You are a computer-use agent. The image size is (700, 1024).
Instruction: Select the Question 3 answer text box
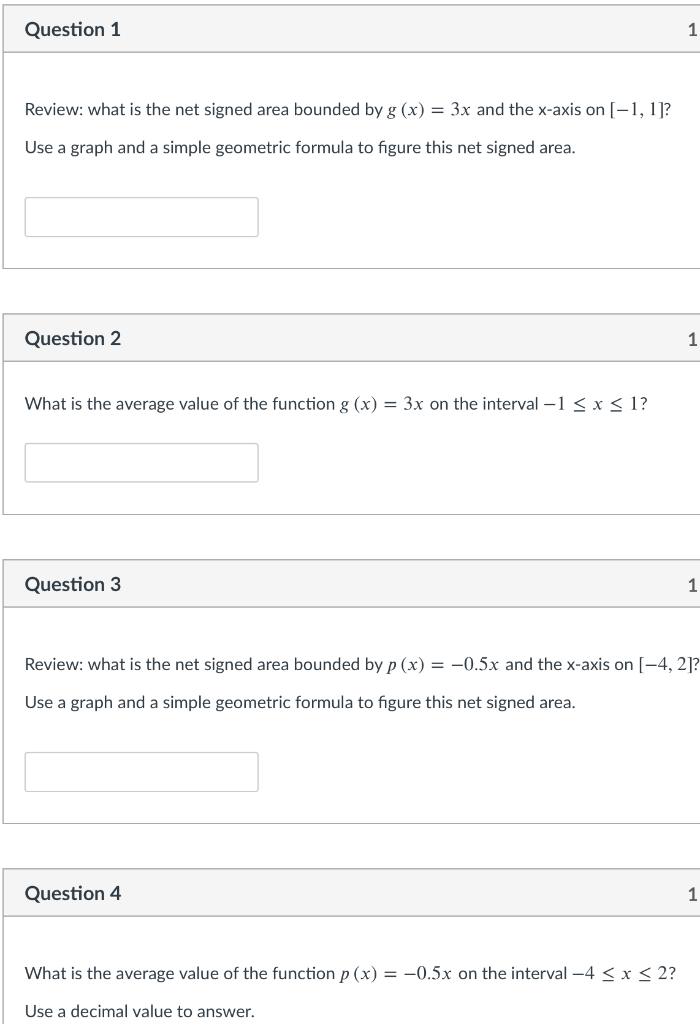(141, 772)
